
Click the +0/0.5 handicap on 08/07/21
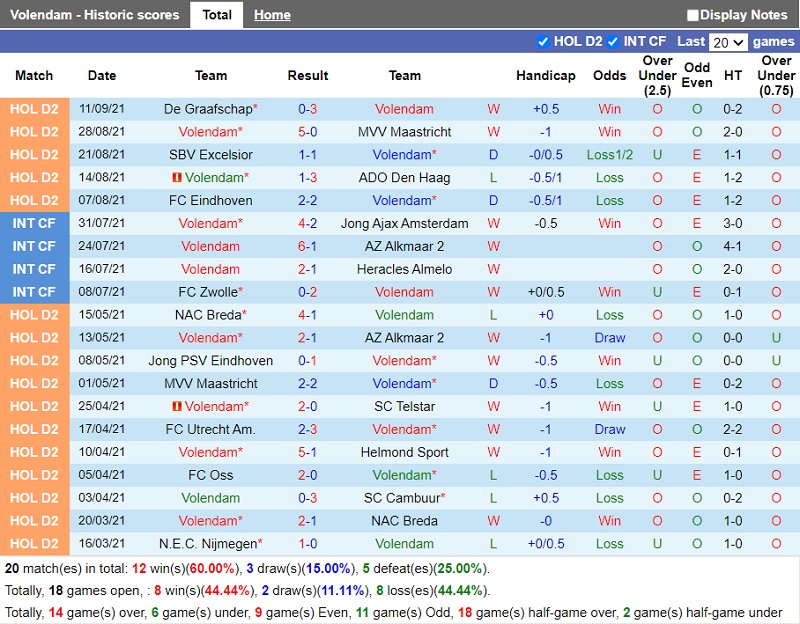[x=546, y=292]
